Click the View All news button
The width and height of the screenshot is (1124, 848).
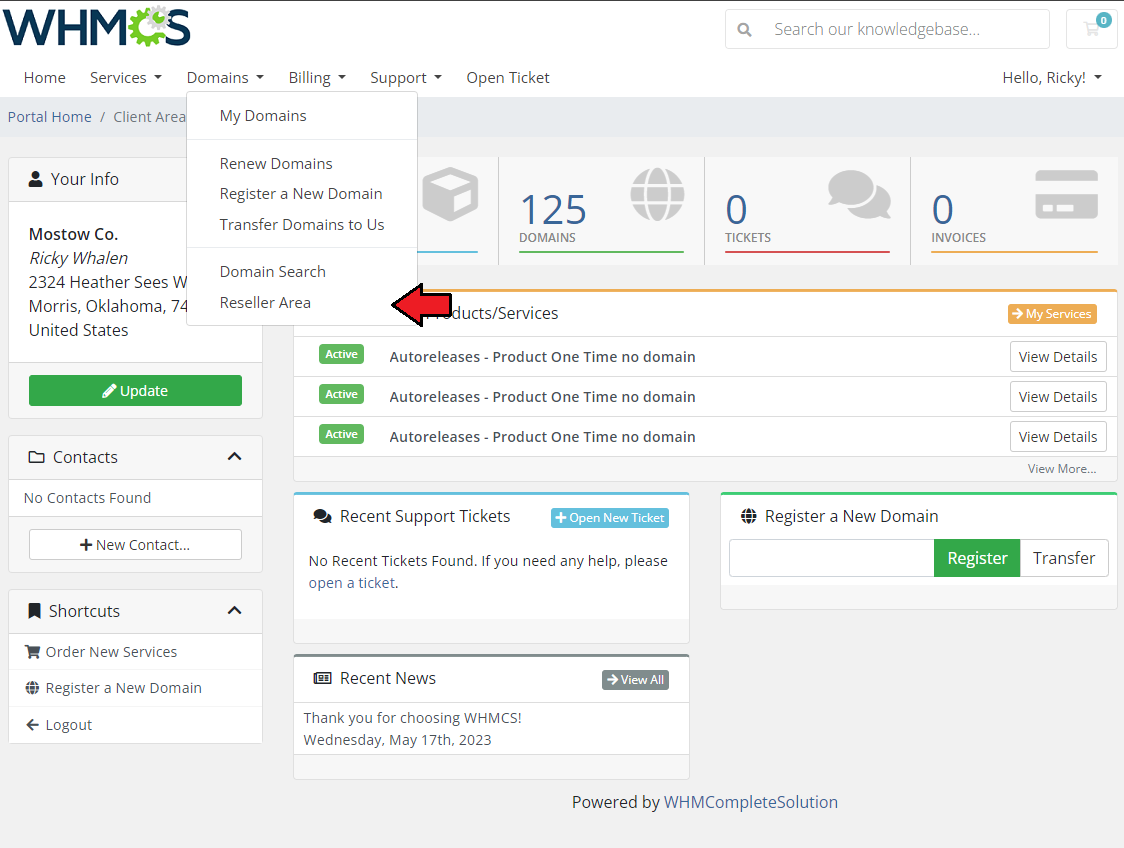(x=635, y=680)
